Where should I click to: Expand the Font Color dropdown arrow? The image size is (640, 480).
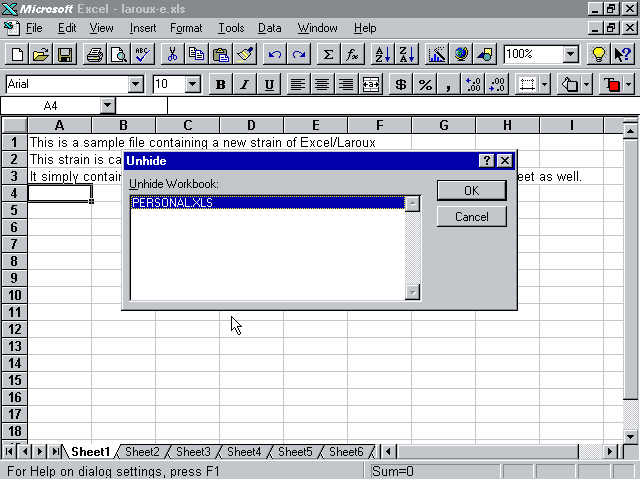(628, 84)
